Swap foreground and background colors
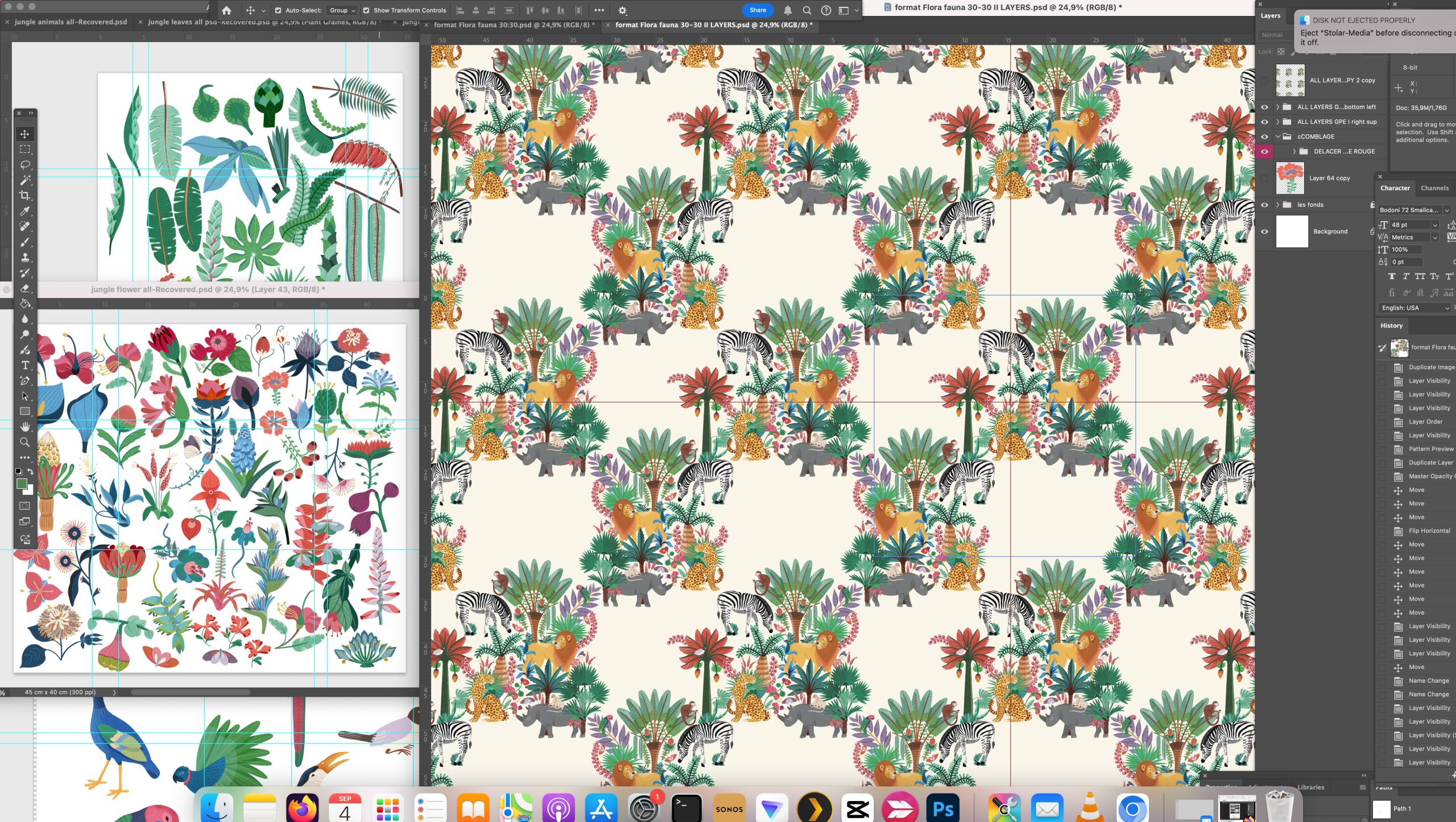This screenshot has width=1456, height=822. pos(31,471)
